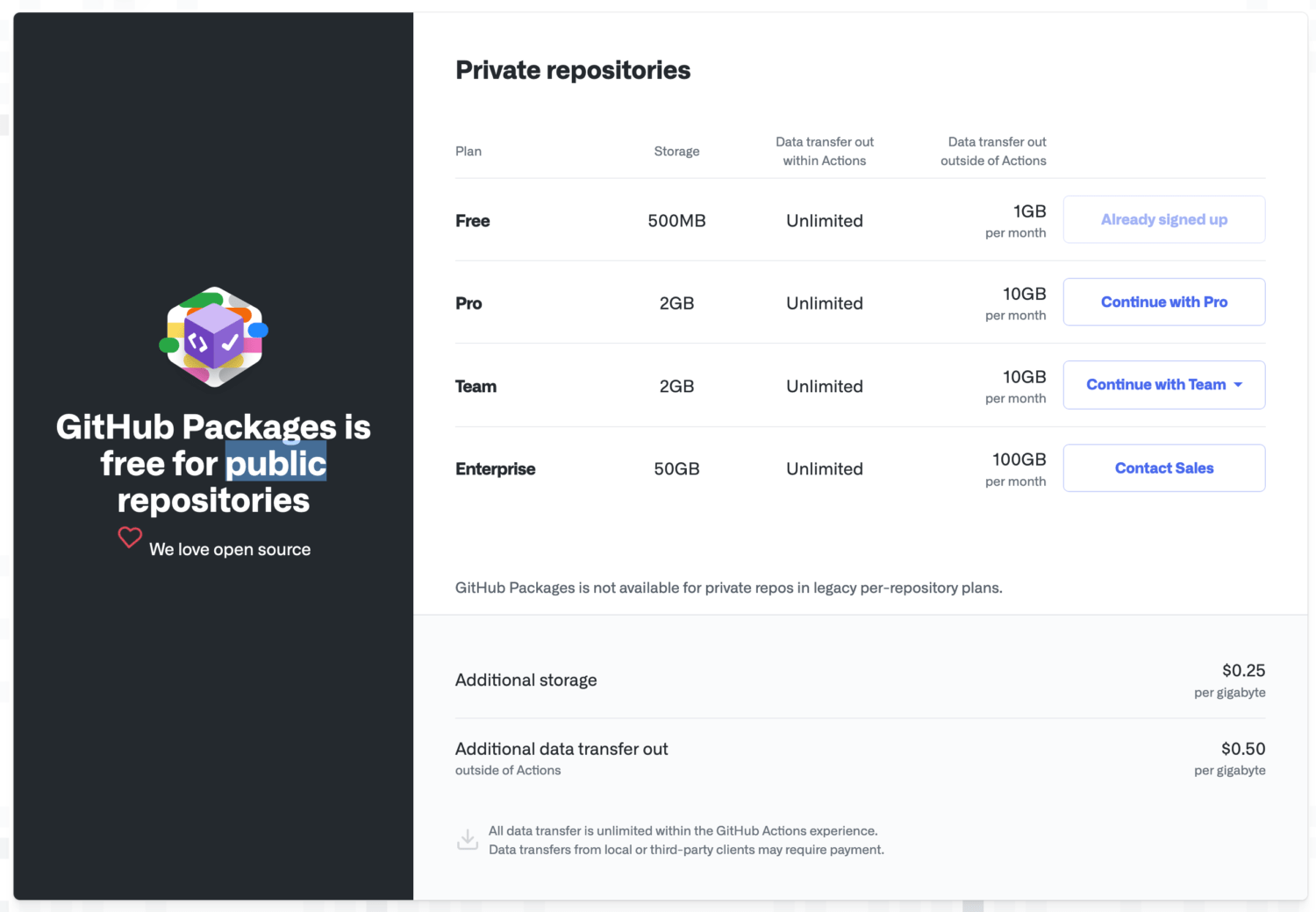Click the red heart icon

pyautogui.click(x=130, y=537)
